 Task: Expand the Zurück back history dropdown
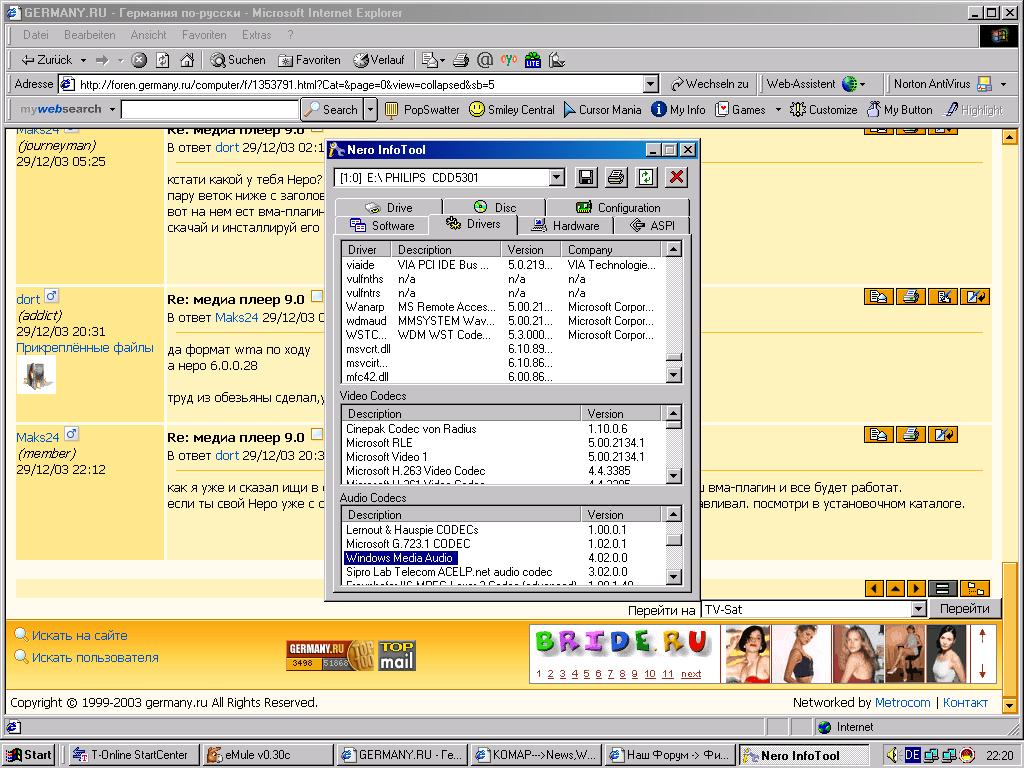83,60
